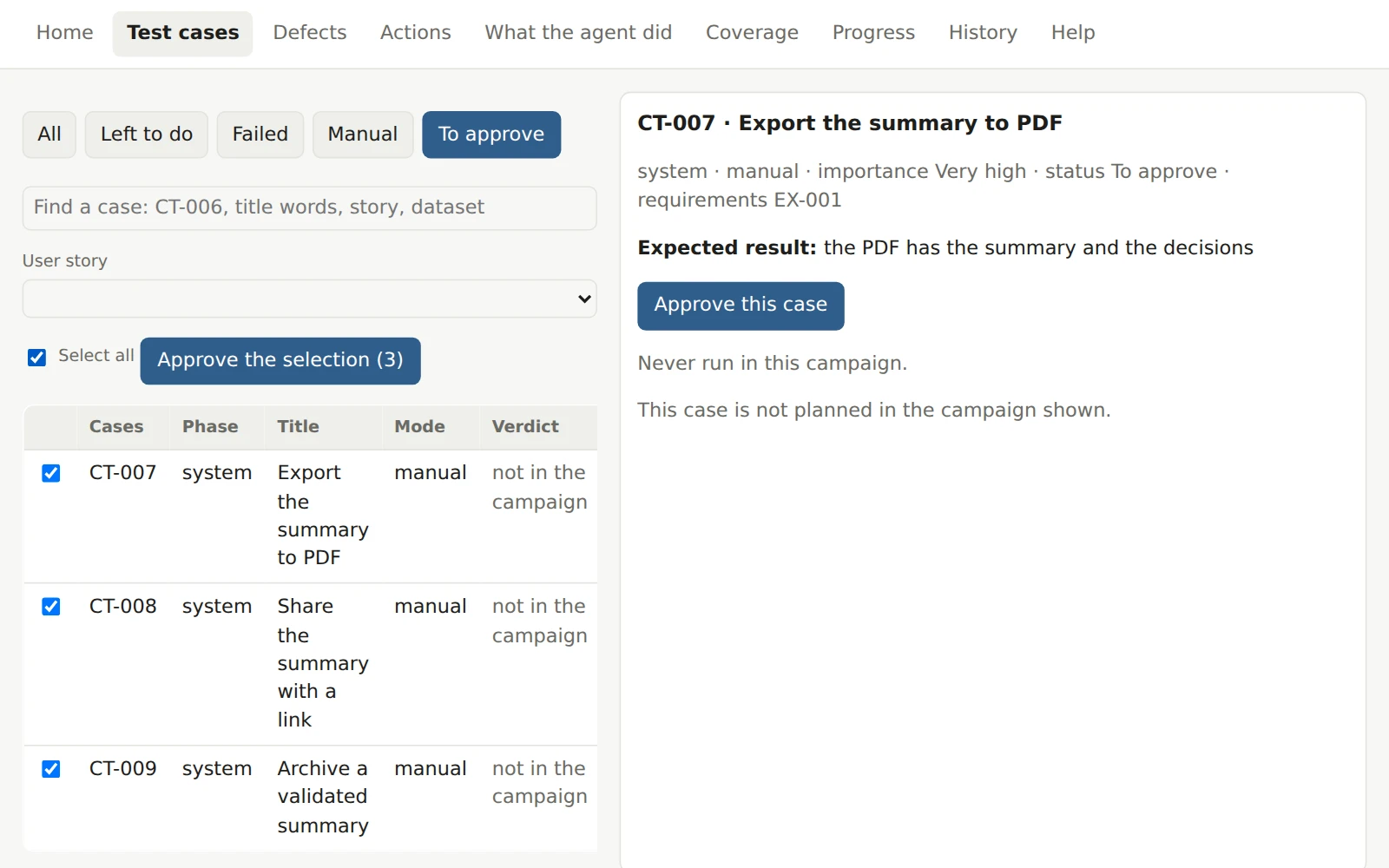Select CT-007 case ID cell
This screenshot has height=868, width=1389.
tap(123, 473)
